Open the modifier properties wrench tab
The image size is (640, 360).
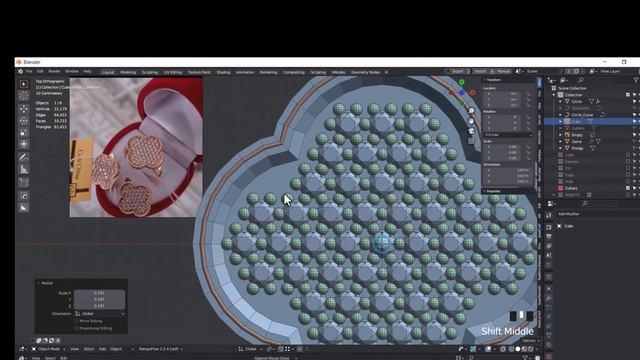(549, 299)
